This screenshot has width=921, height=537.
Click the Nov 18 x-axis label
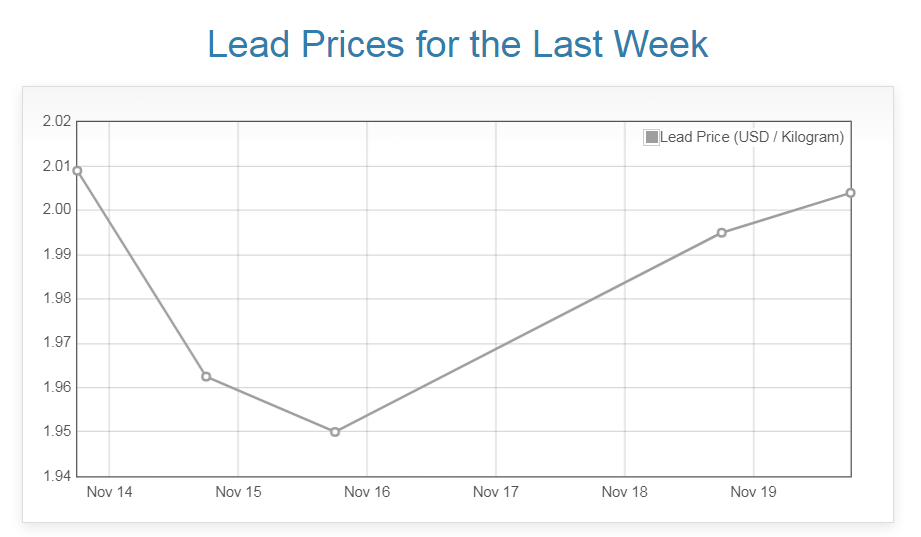point(625,492)
